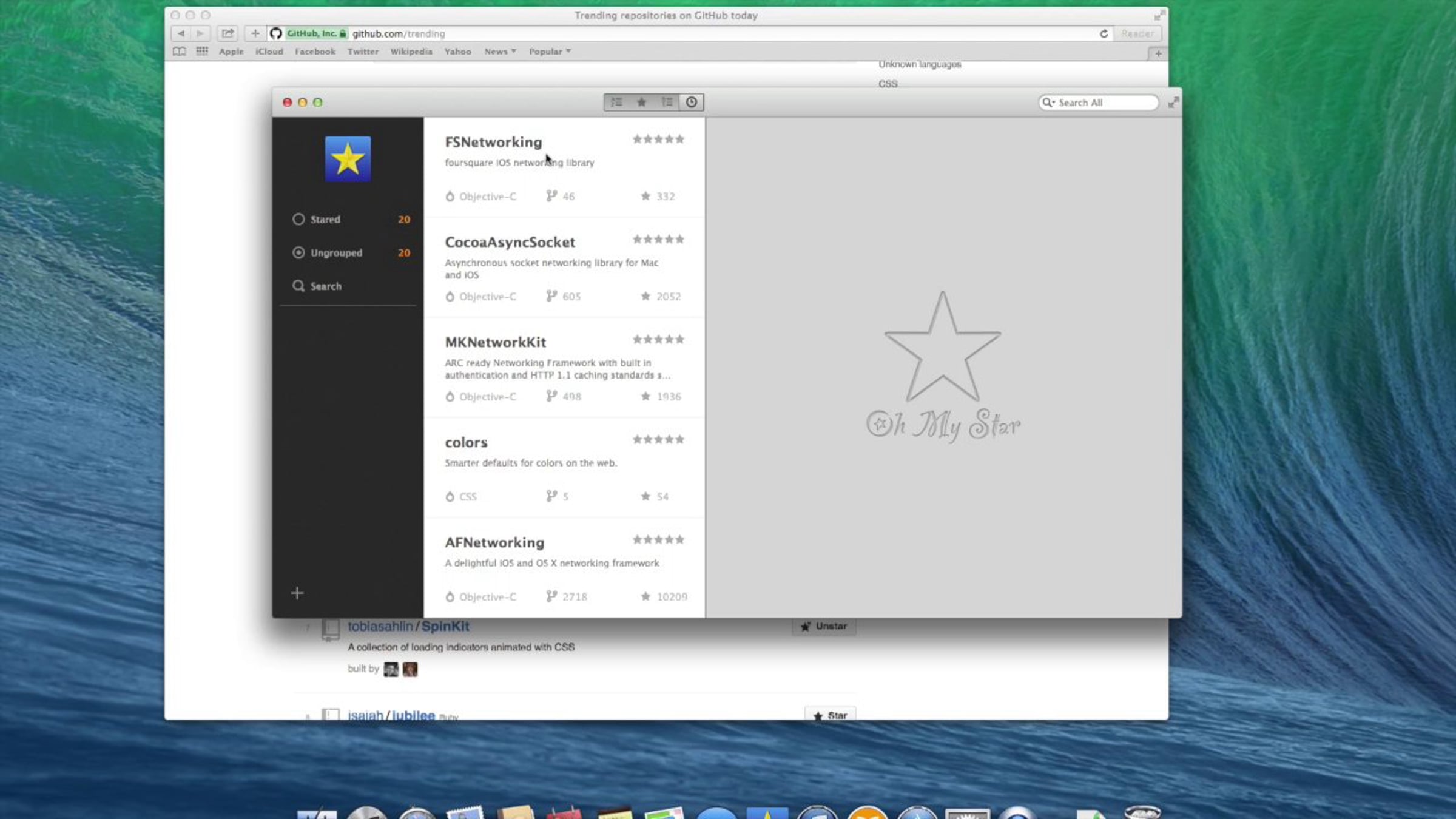Open Safari's share button
Screen dimensions: 1456x819
pyautogui.click(x=227, y=33)
